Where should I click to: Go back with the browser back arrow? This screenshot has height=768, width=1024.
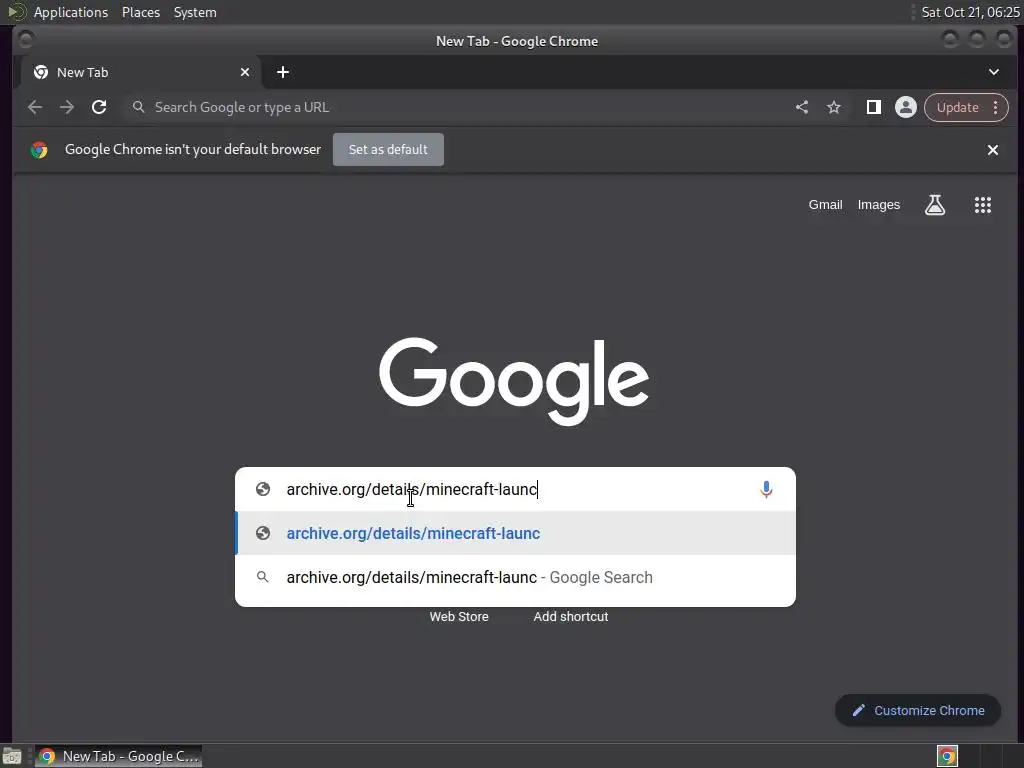coord(35,107)
